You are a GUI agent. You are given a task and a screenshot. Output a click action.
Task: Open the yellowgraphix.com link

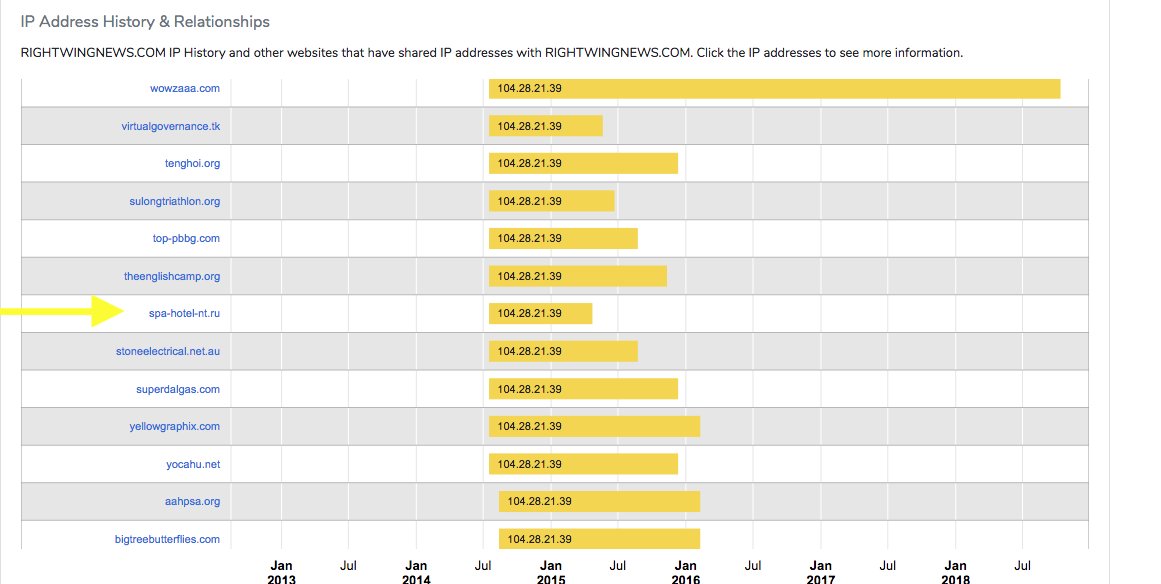click(174, 426)
